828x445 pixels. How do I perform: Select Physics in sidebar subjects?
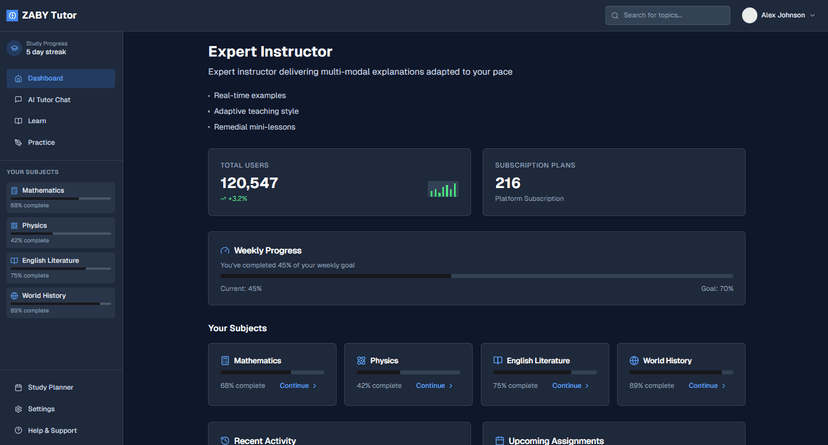click(61, 233)
